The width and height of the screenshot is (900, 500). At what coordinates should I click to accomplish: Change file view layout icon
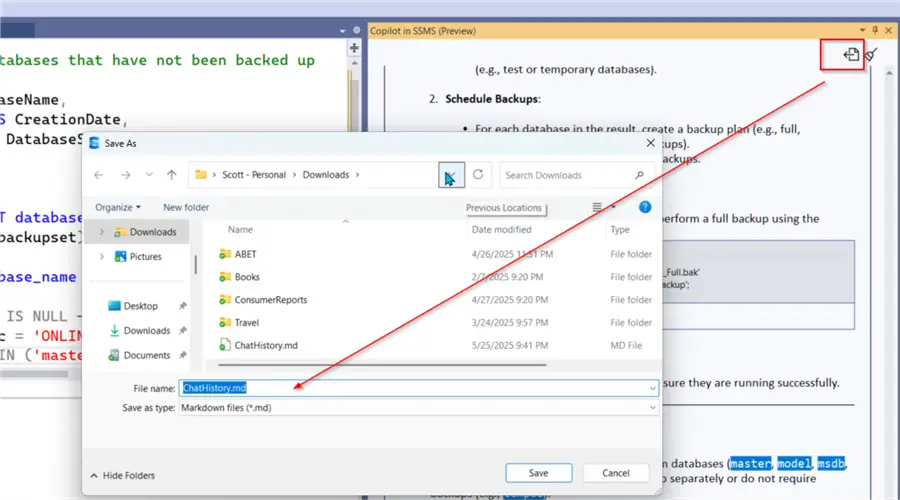(597, 207)
